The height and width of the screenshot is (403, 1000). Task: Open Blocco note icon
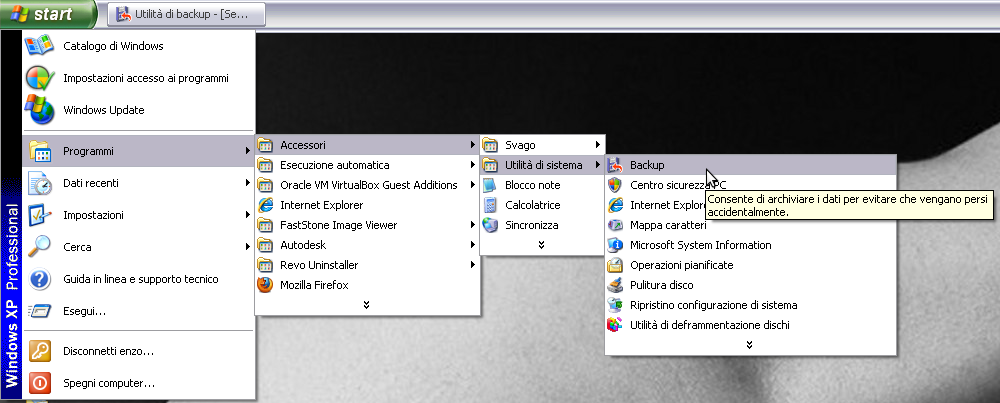coord(490,185)
